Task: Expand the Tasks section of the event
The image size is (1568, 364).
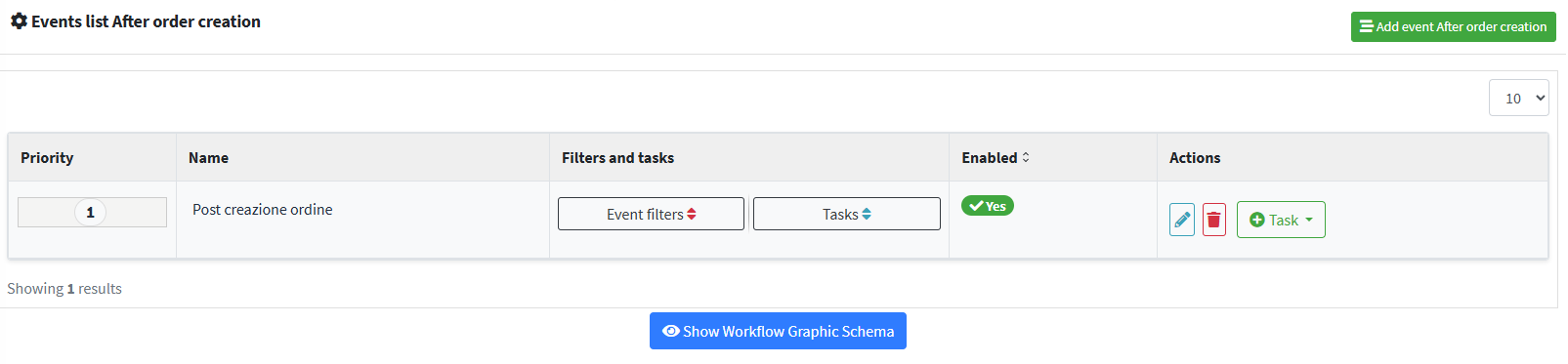Action: click(x=847, y=214)
